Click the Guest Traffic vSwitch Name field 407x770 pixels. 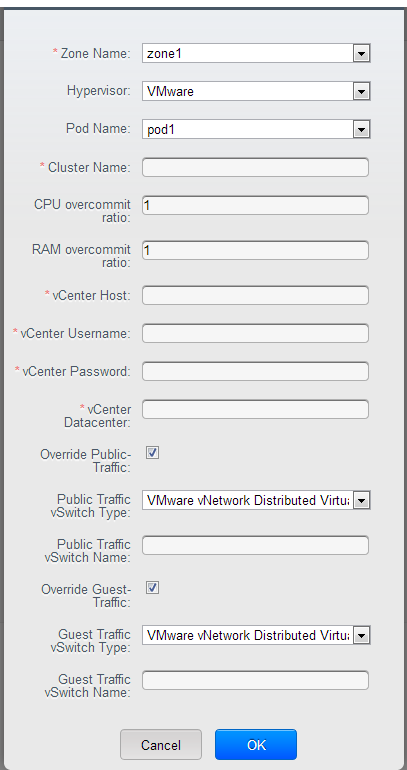tap(255, 681)
